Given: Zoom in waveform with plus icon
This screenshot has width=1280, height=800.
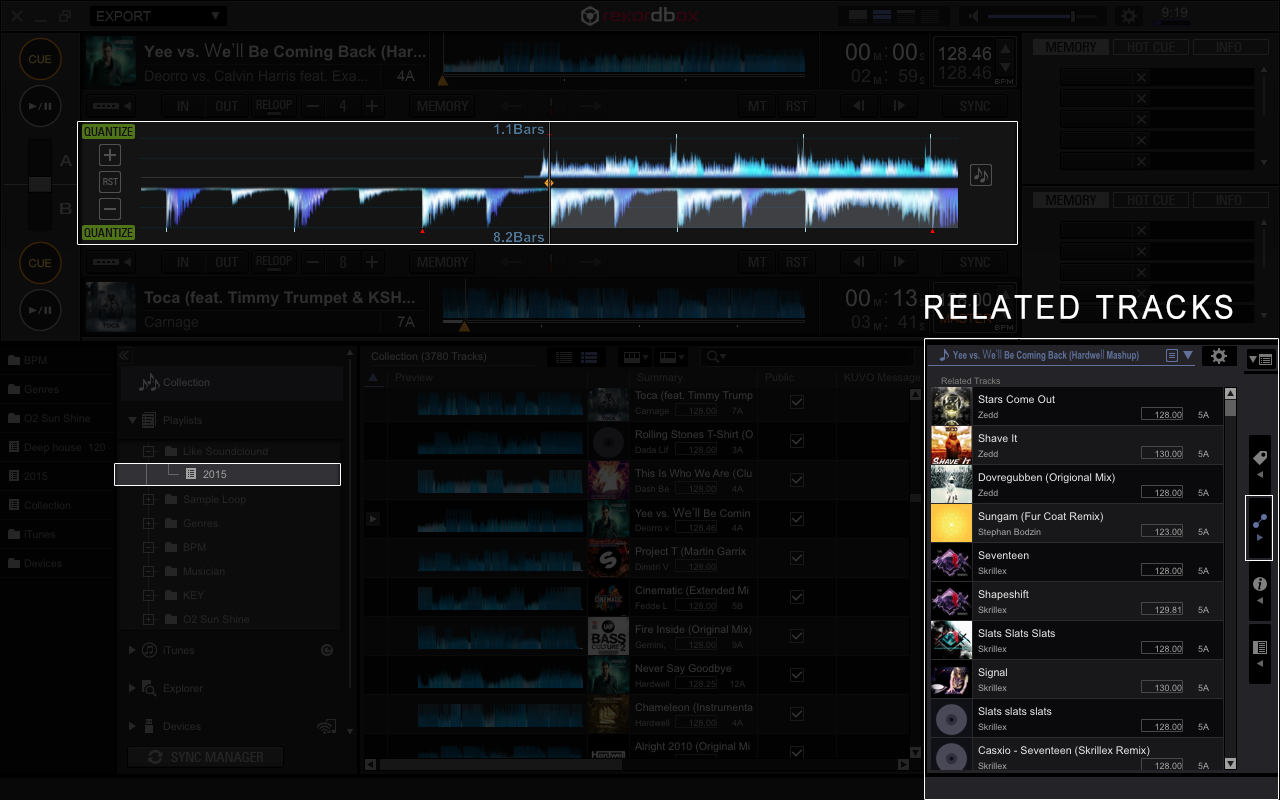Looking at the screenshot, I should tap(110, 155).
